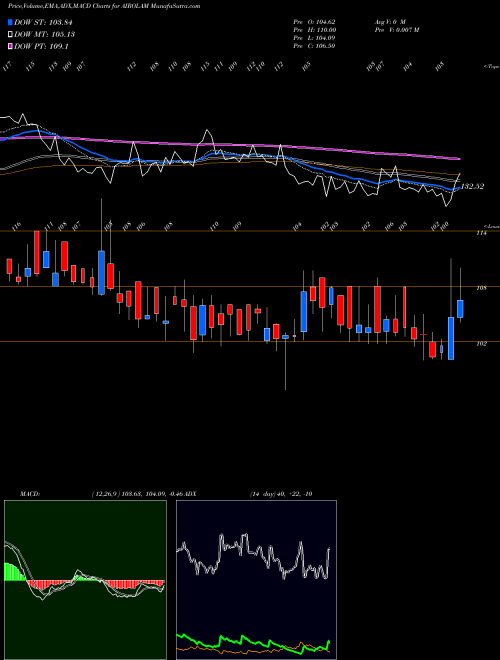Click the blue DOW ST legend swatch
Screen dimensions: 500x660
click(x=11, y=22)
